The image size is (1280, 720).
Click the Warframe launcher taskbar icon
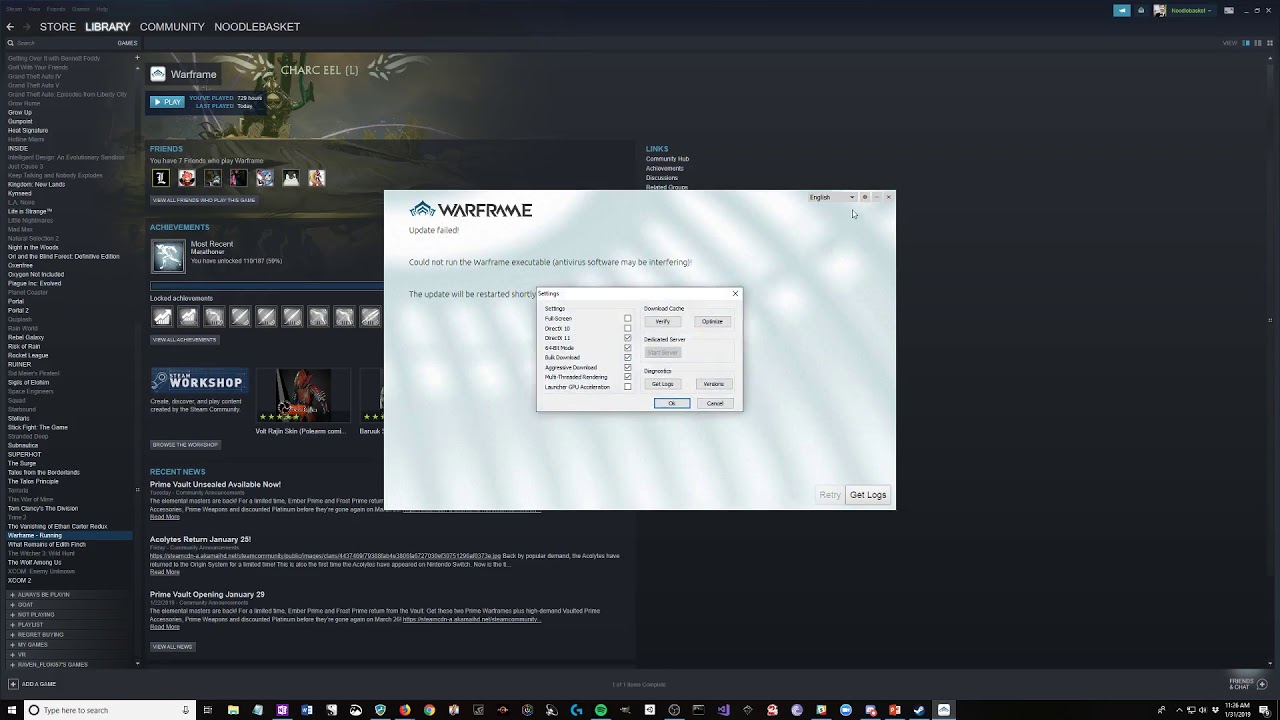click(943, 710)
